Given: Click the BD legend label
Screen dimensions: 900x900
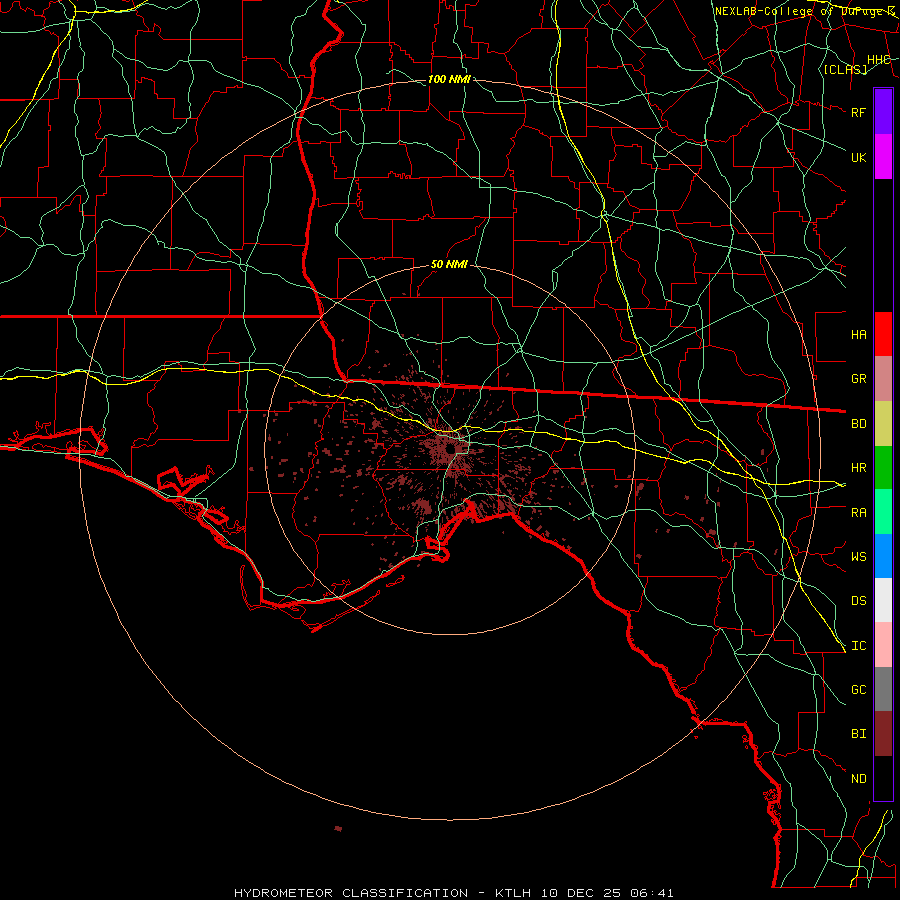Looking at the screenshot, I should tap(859, 424).
